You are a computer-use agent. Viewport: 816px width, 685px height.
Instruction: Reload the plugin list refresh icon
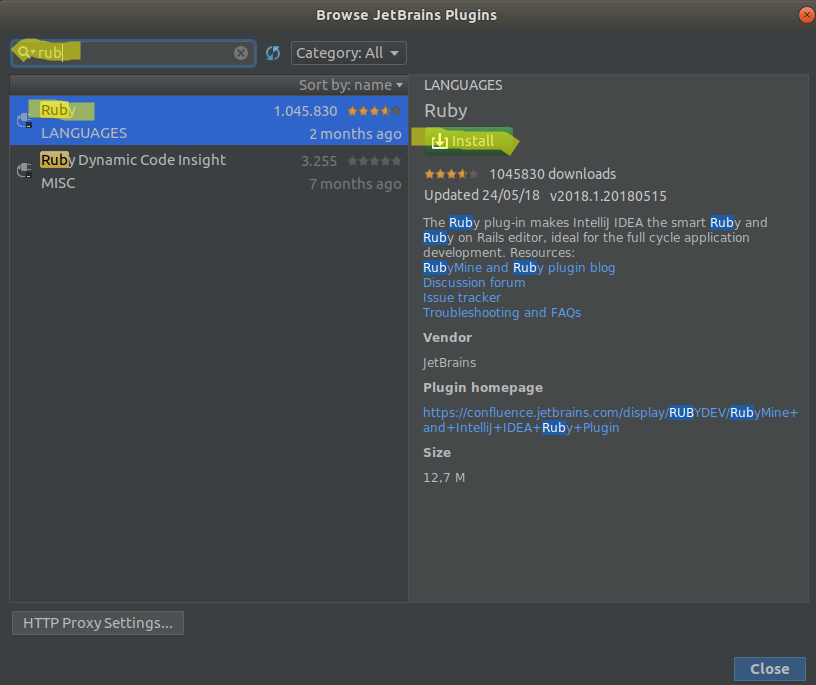(273, 53)
